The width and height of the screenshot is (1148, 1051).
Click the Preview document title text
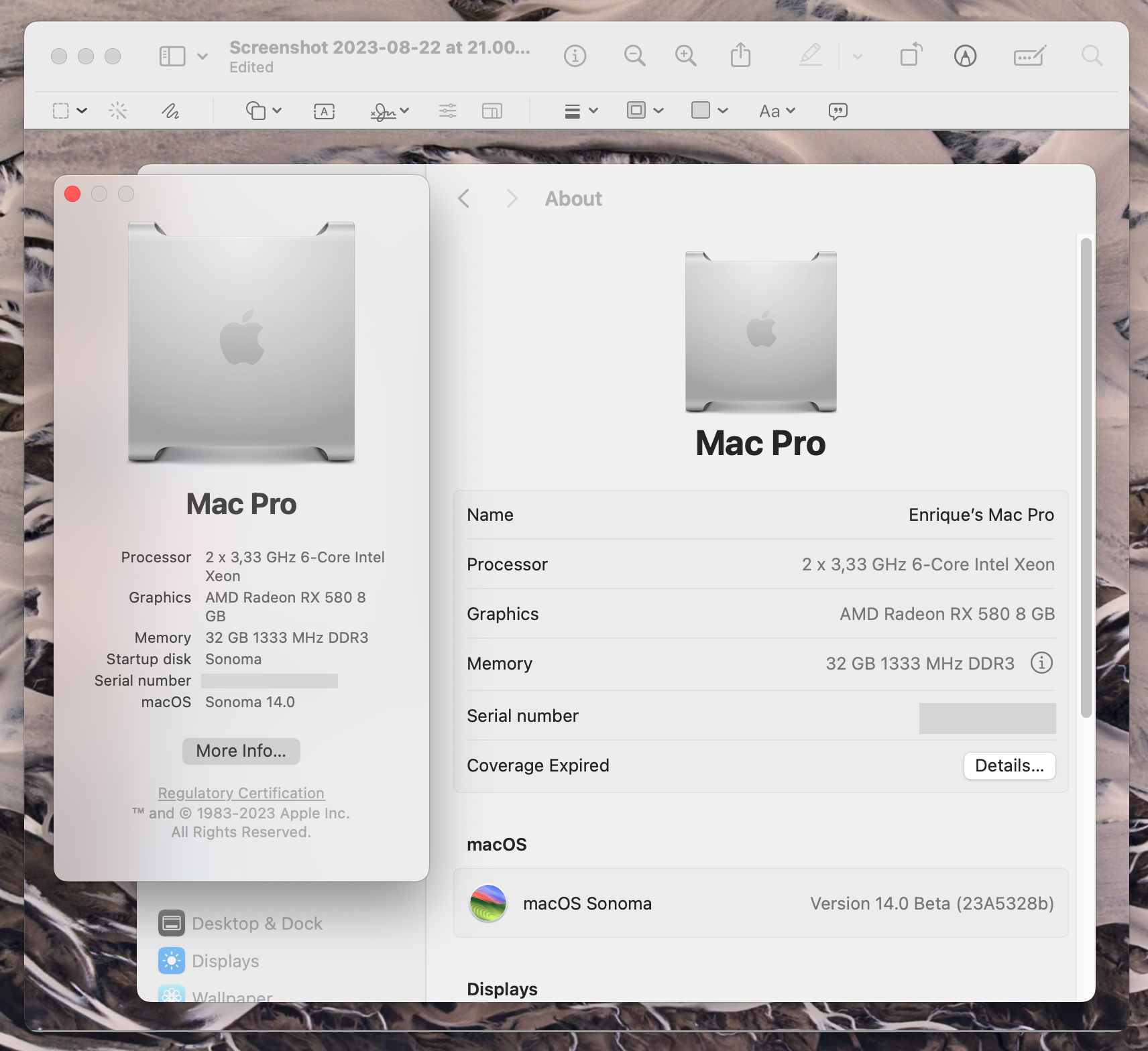pos(380,48)
